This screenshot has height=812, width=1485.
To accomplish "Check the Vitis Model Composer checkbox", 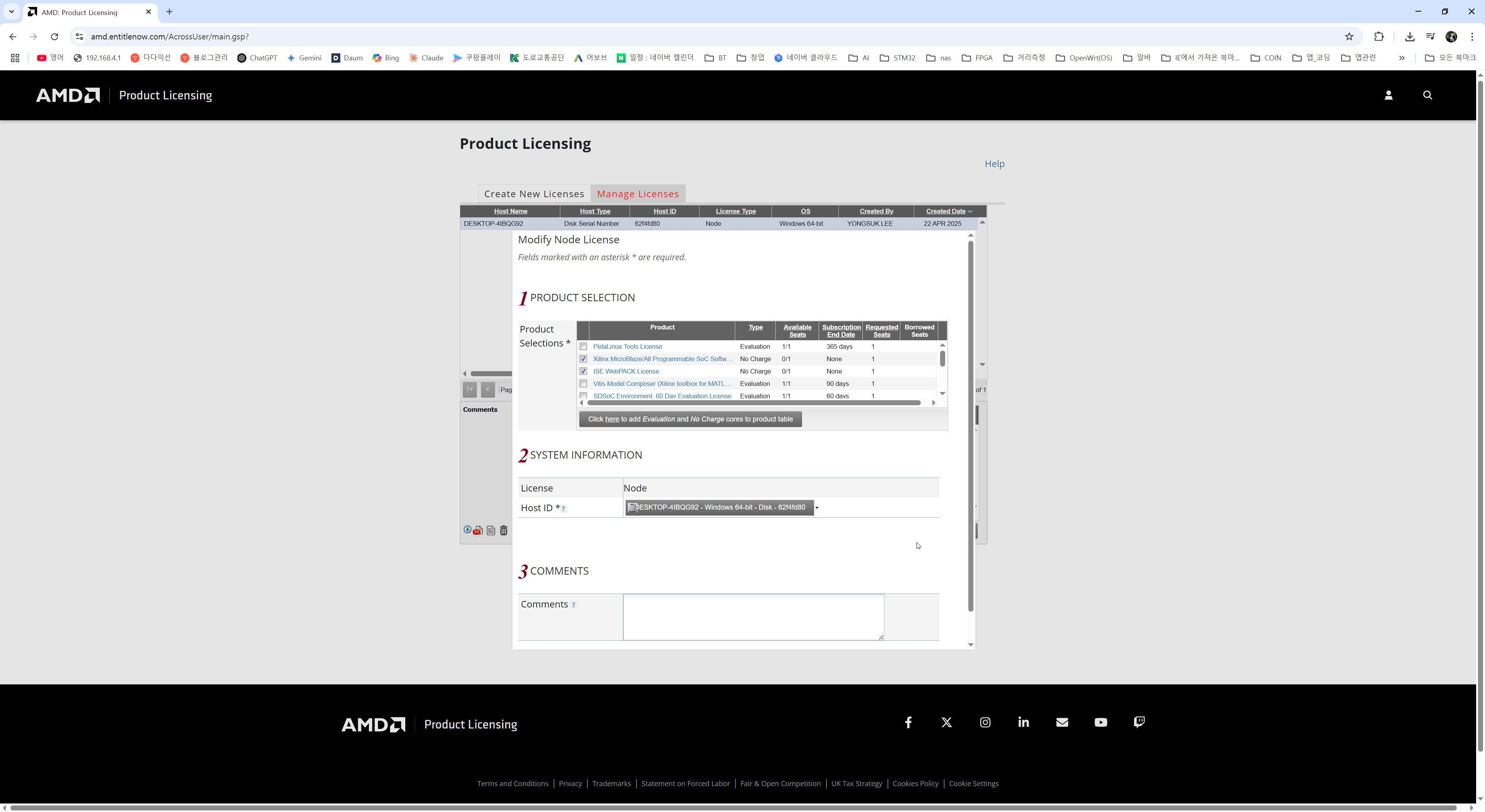I will (584, 384).
